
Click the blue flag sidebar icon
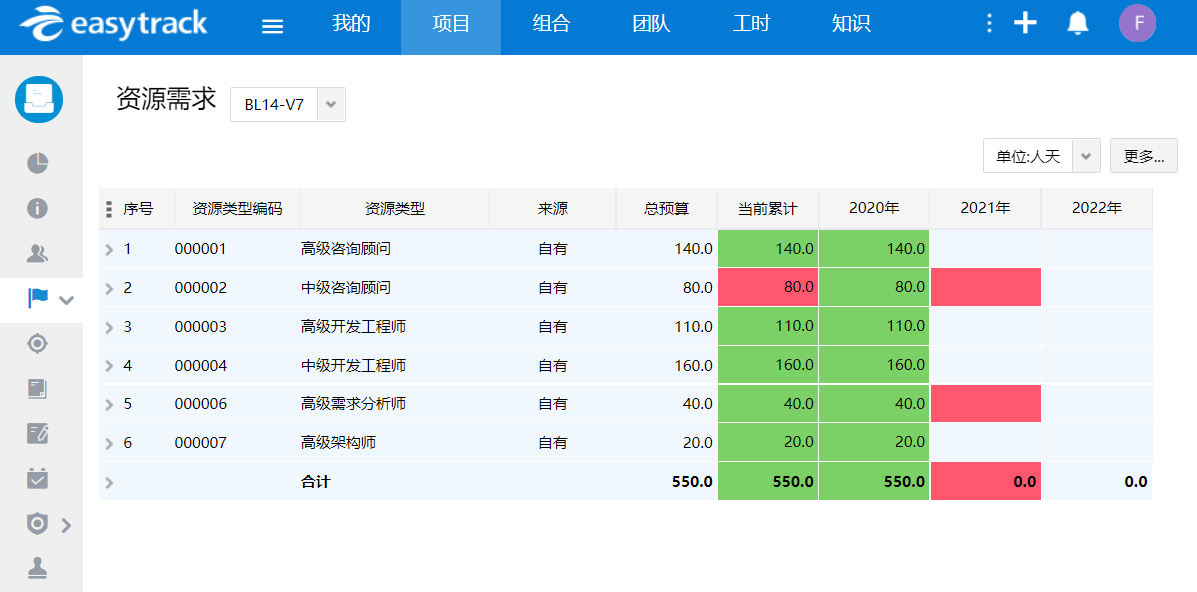coord(37,299)
